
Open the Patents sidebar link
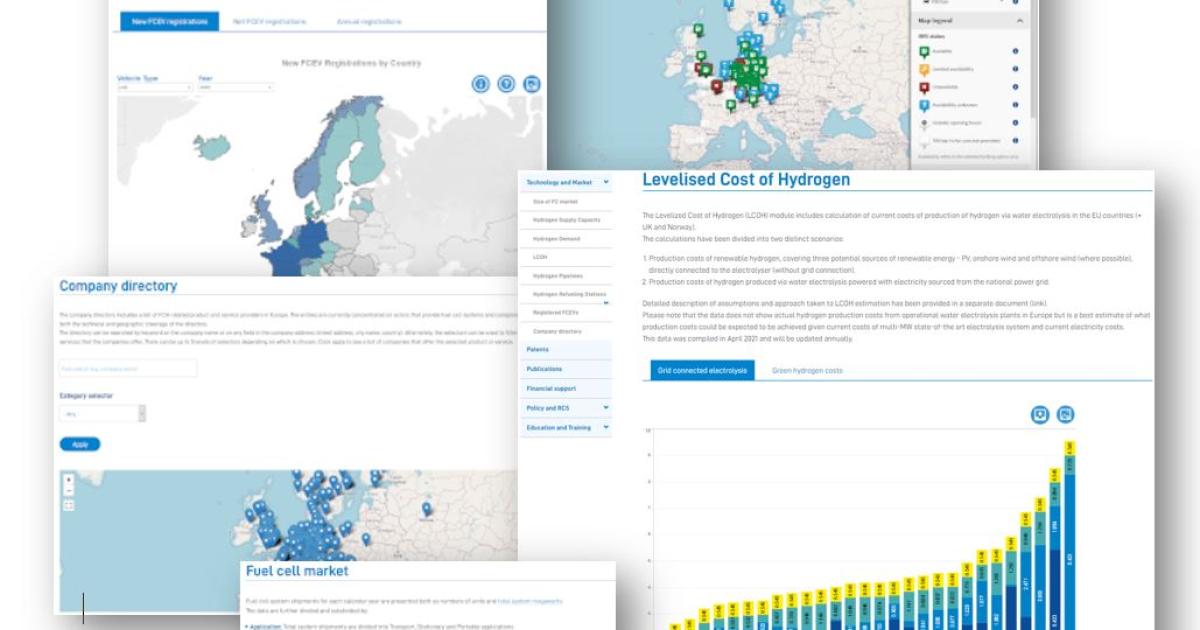(x=538, y=350)
